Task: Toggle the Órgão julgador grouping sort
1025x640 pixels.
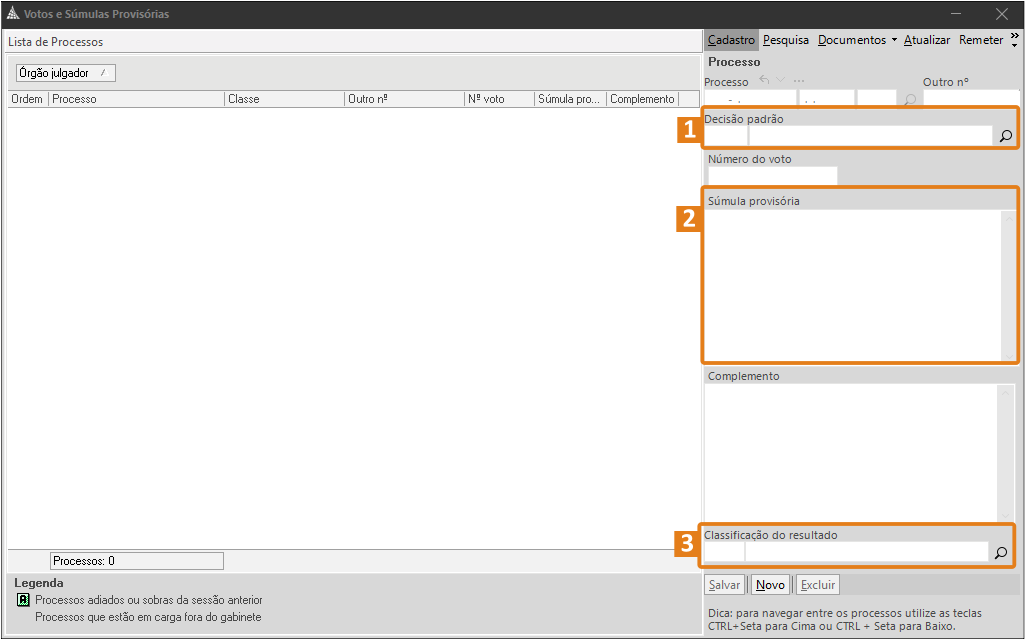Action: pos(65,73)
